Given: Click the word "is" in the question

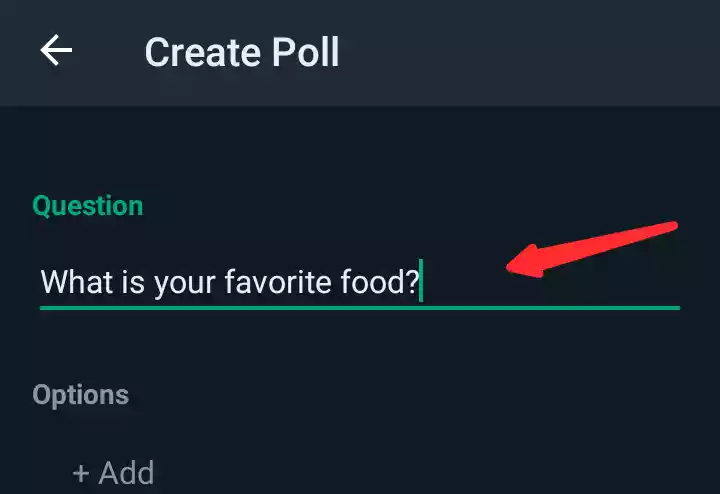Looking at the screenshot, I should tap(131, 281).
